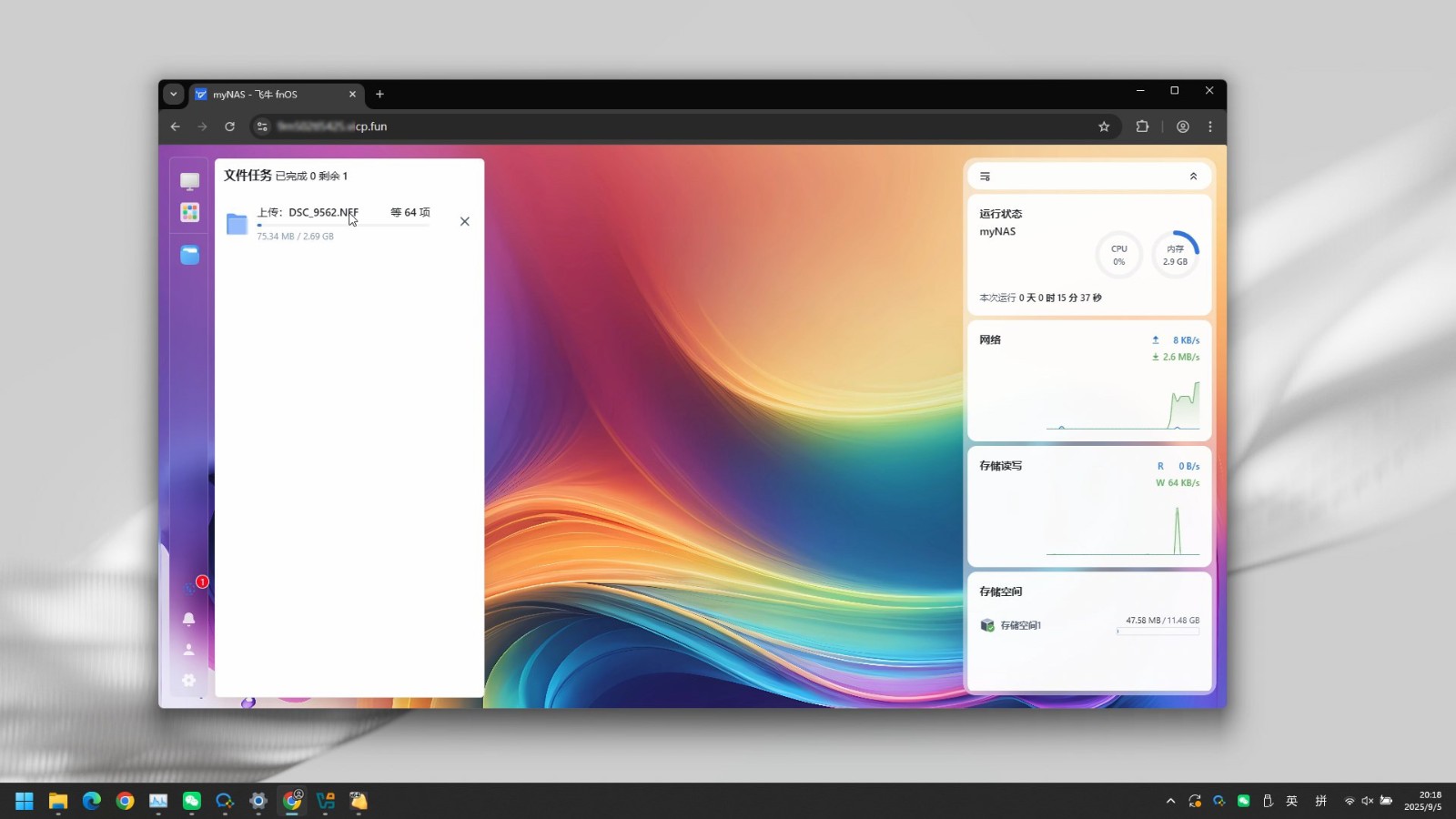The width and height of the screenshot is (1456, 819).
Task: Click the upload progress bar
Action: click(343, 225)
